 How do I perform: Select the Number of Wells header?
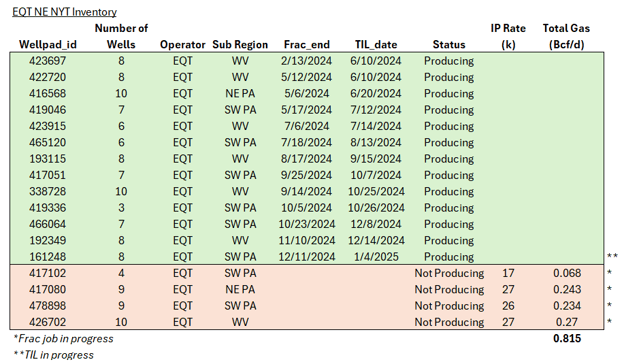coord(121,36)
